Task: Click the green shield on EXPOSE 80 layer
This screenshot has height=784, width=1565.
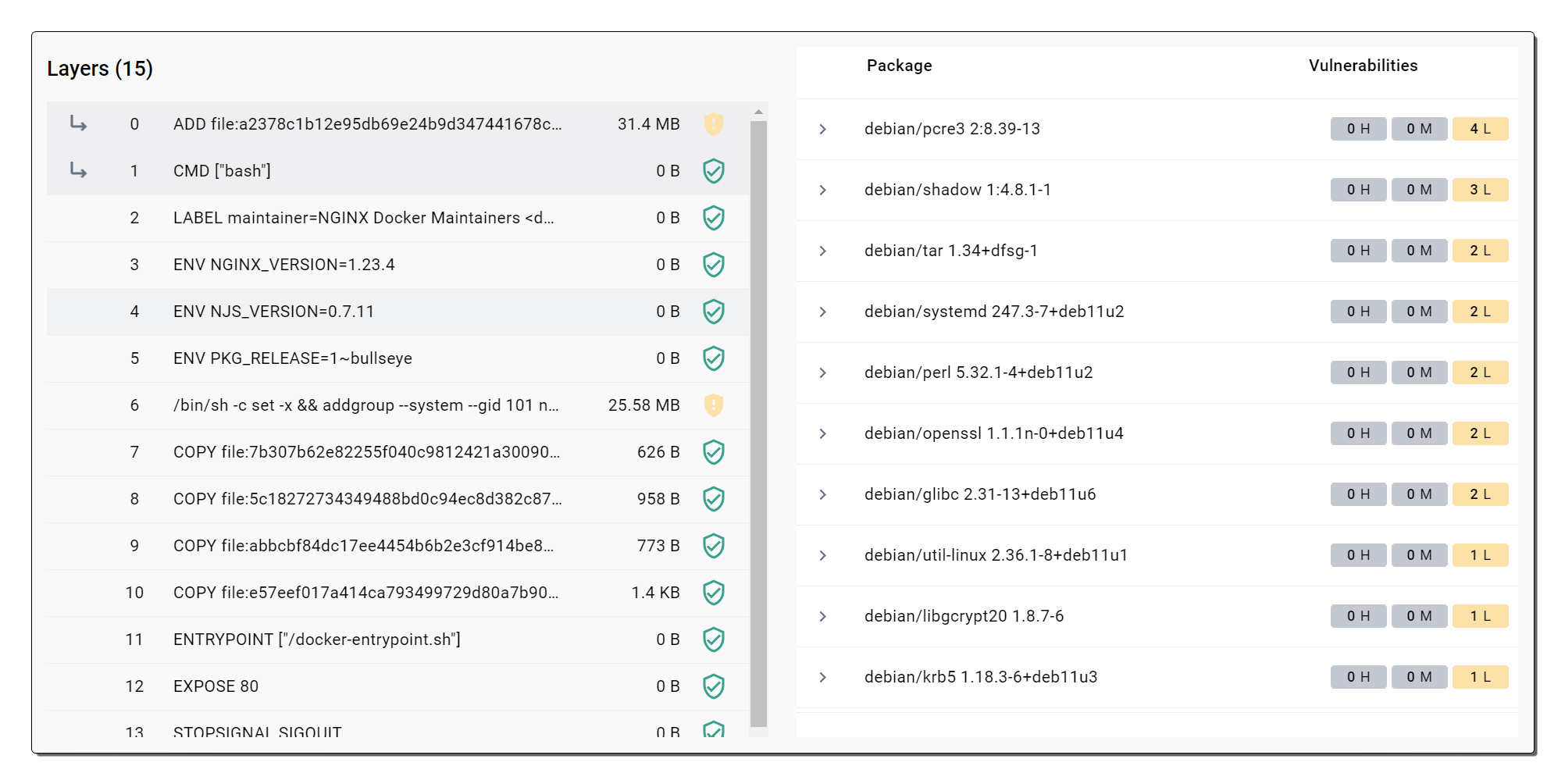Action: point(713,686)
